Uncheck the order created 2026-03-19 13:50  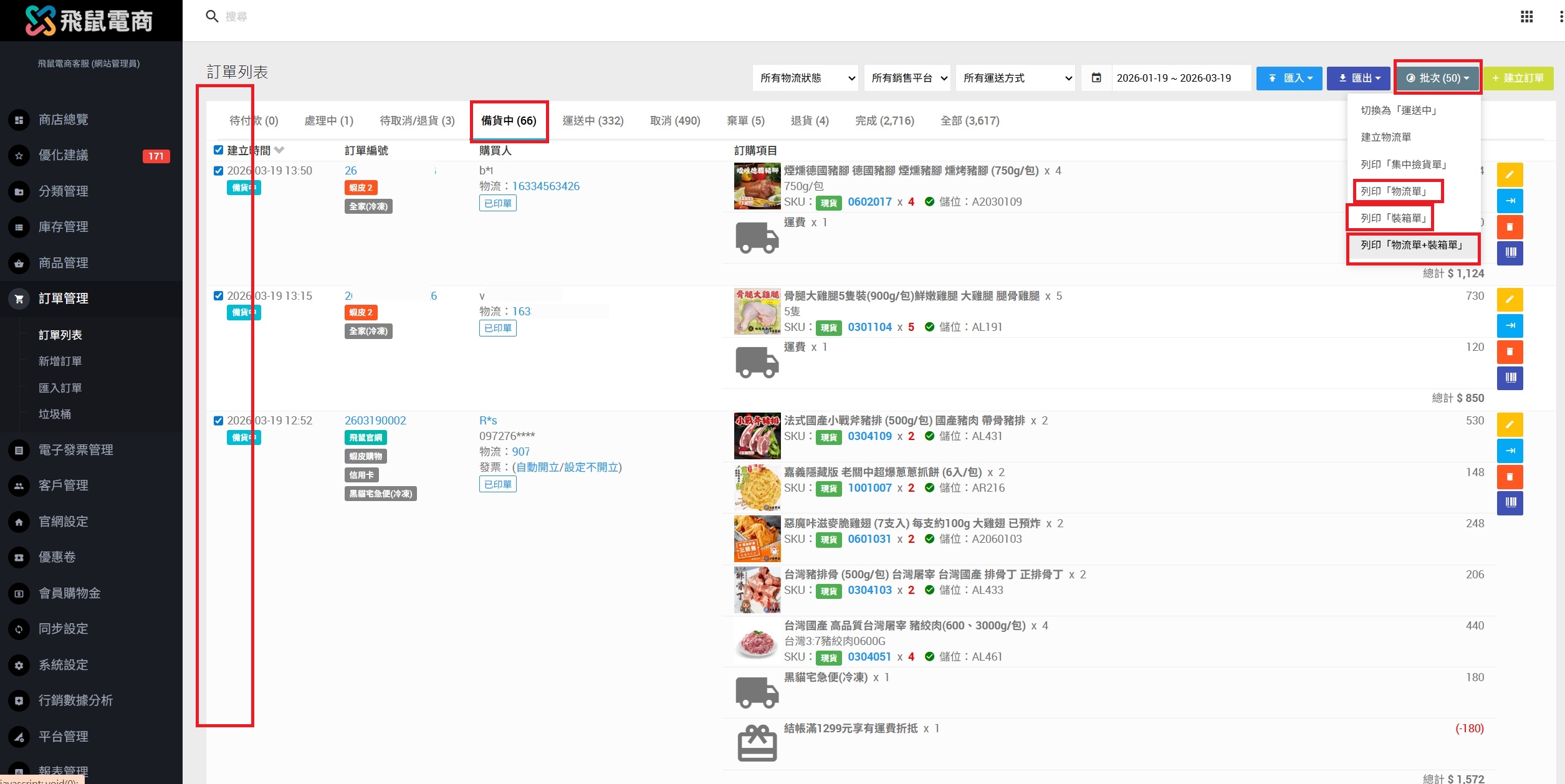click(218, 171)
